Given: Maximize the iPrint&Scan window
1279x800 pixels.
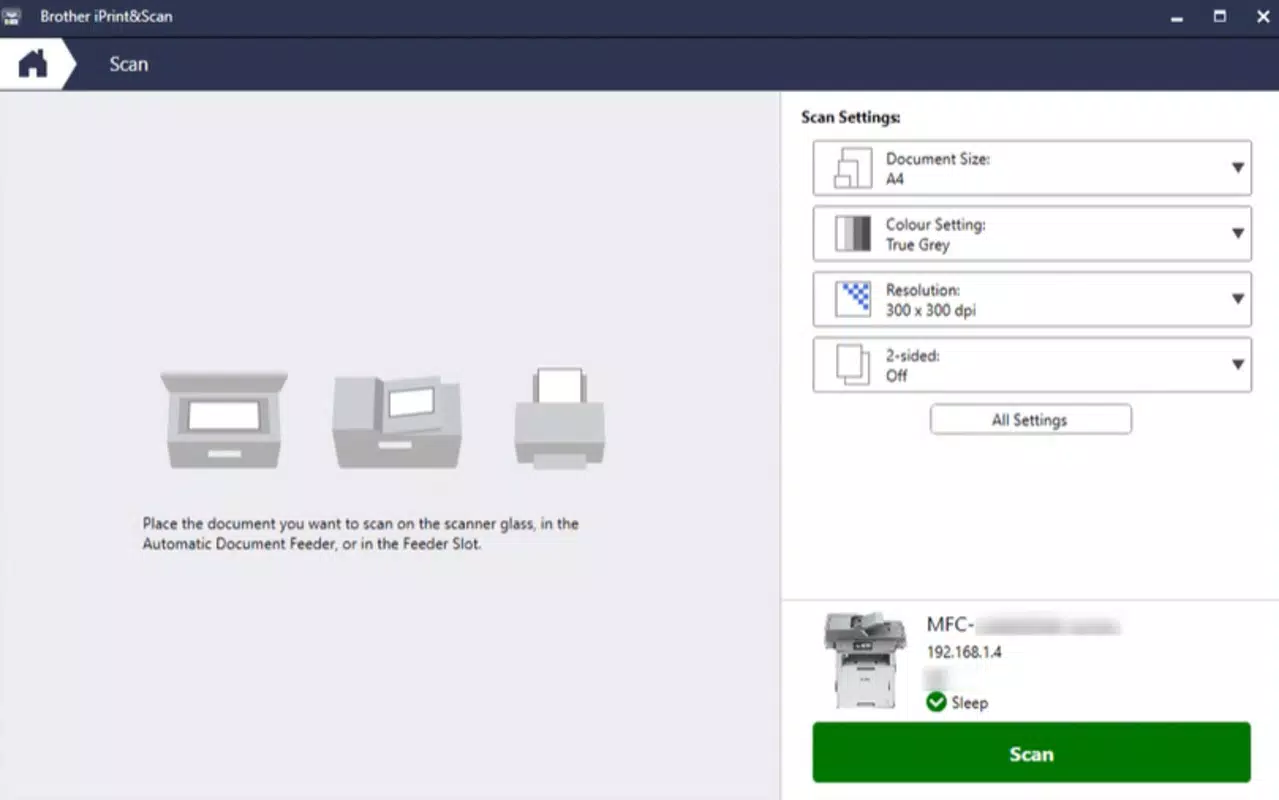Looking at the screenshot, I should pyautogui.click(x=1220, y=16).
